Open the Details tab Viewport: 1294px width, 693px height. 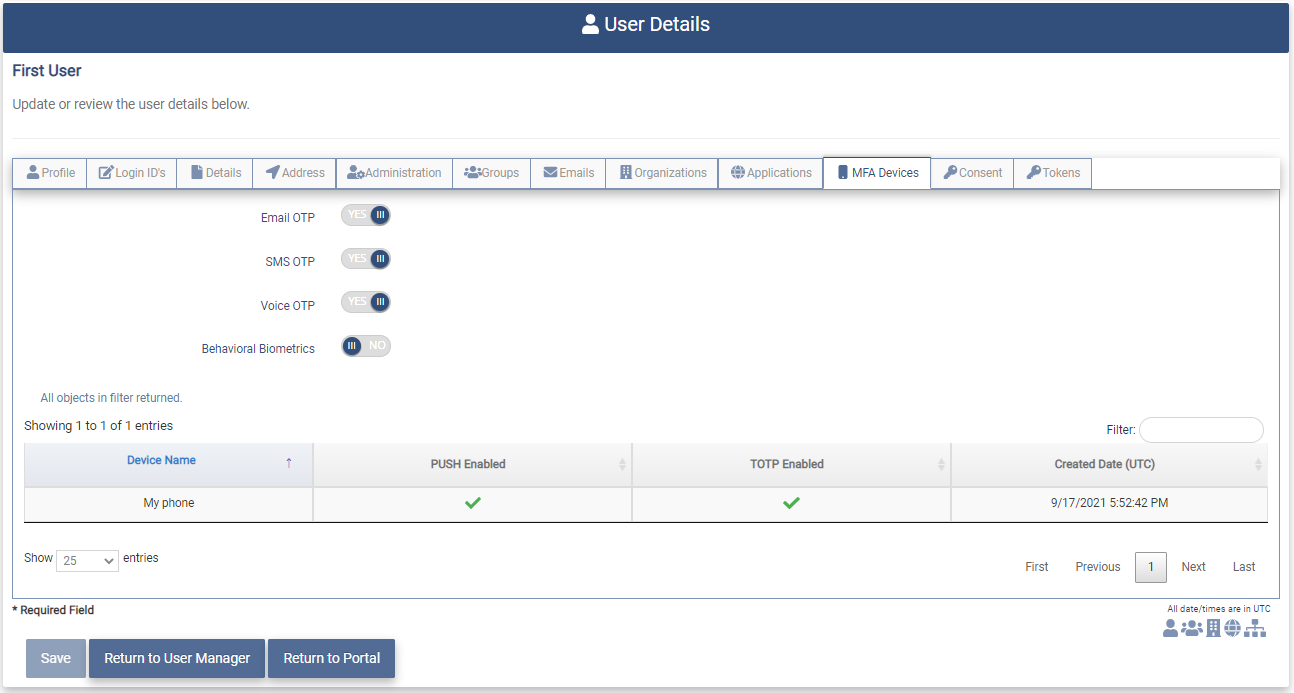[x=215, y=173]
